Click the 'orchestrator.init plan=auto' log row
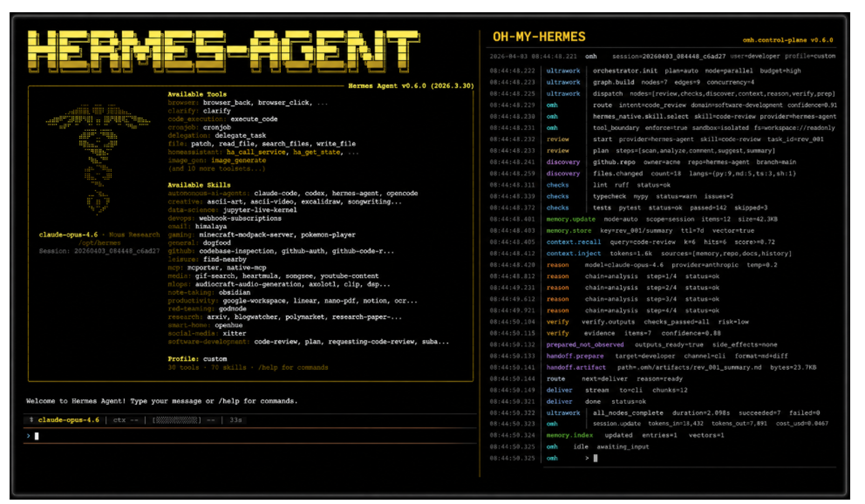Image resolution: width=865 pixels, height=504 pixels. [645, 71]
